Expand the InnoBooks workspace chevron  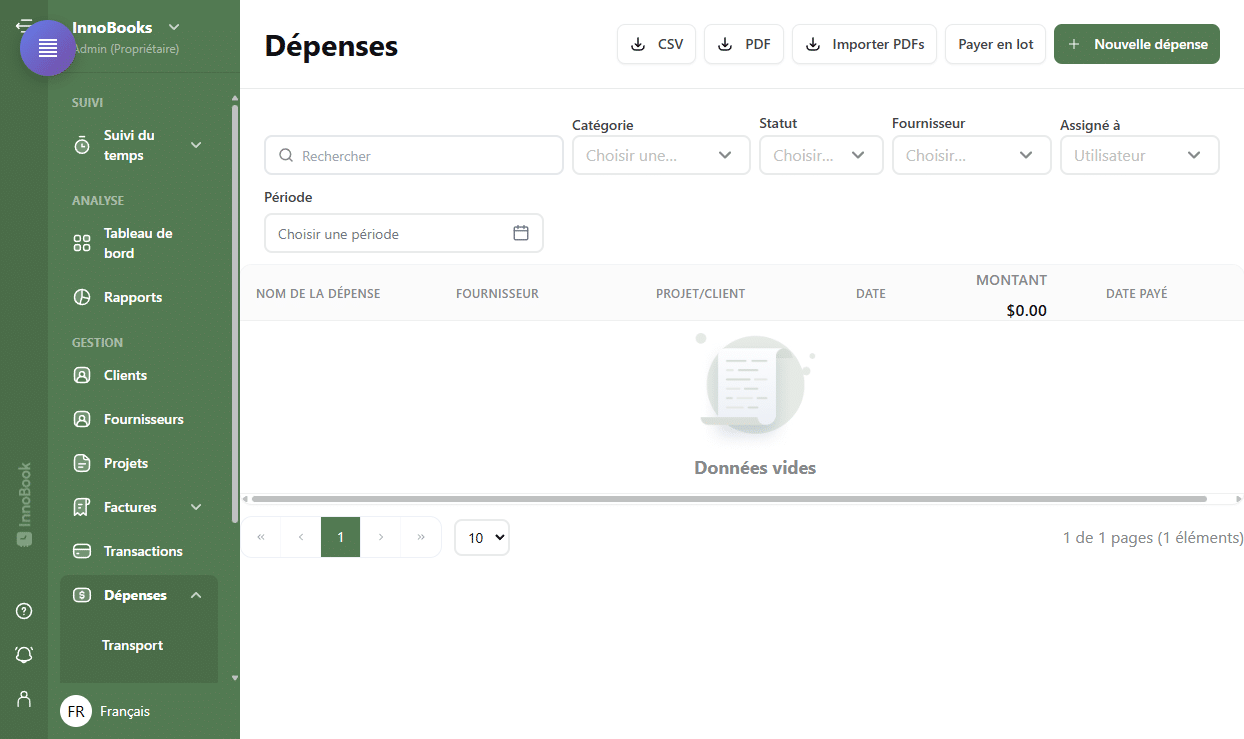pos(174,27)
